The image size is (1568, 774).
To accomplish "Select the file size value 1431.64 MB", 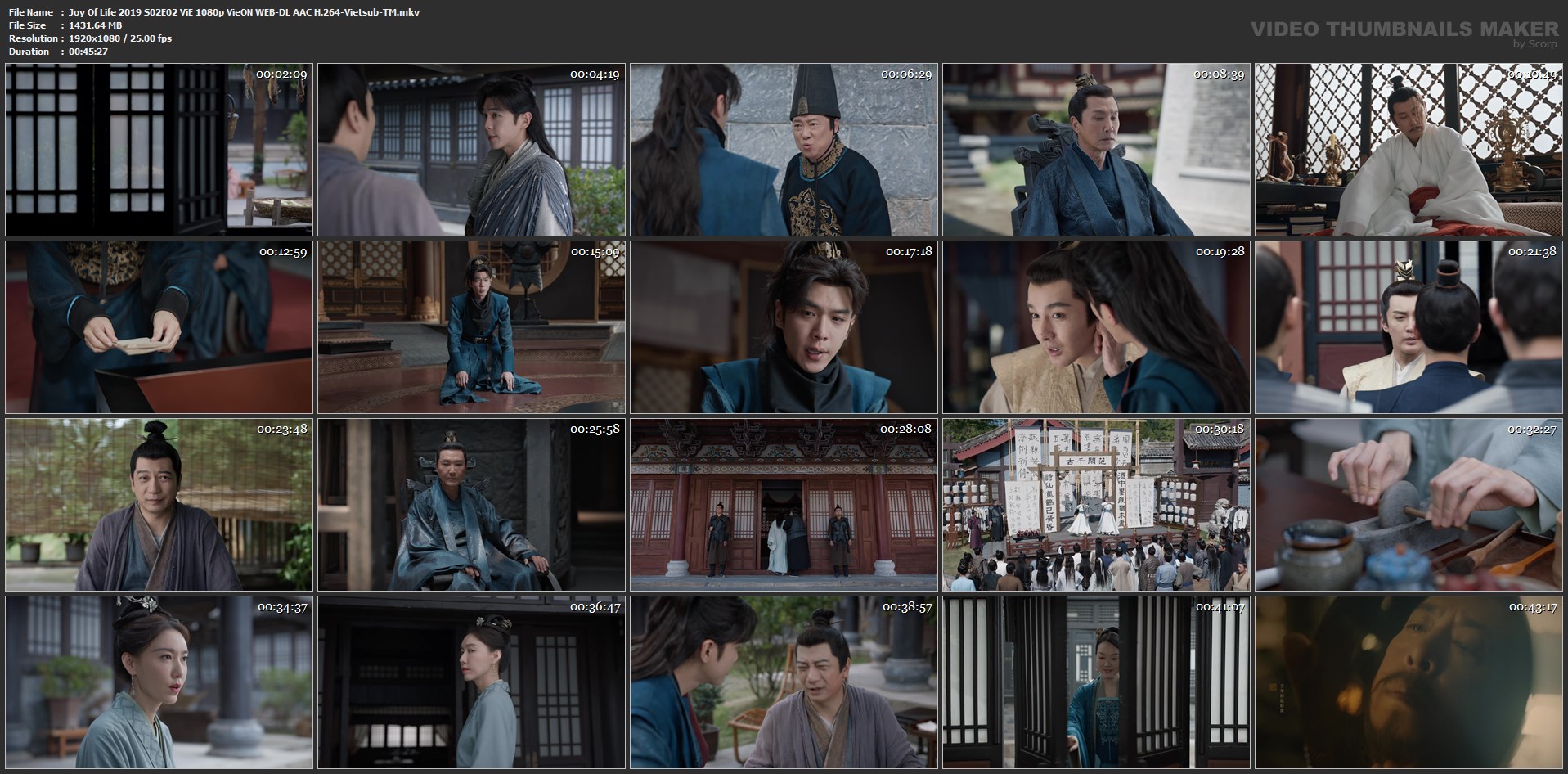I will [95, 25].
